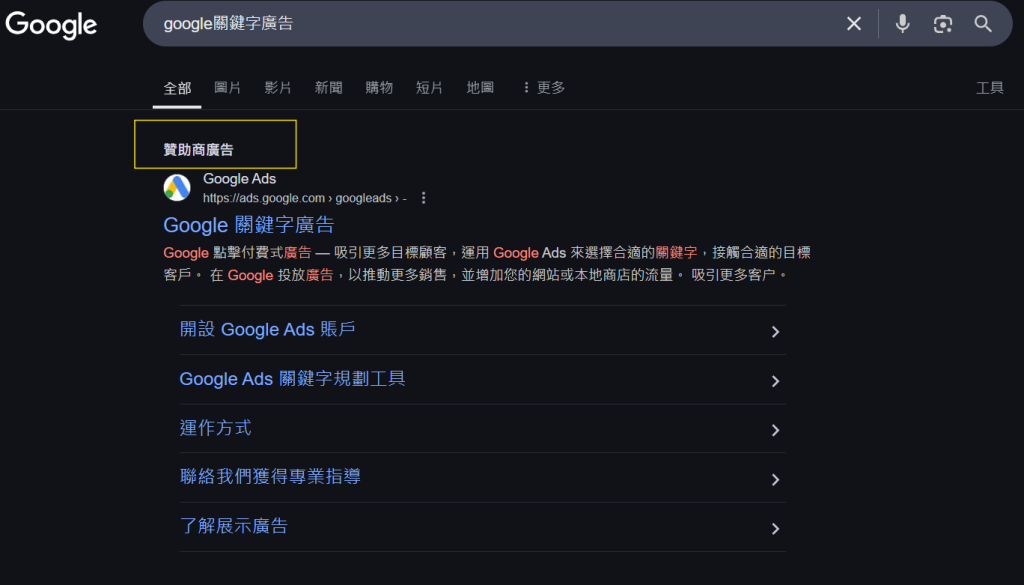This screenshot has height=585, width=1024.
Task: Open the three-dot menu beside the ad URL
Action: pos(424,198)
